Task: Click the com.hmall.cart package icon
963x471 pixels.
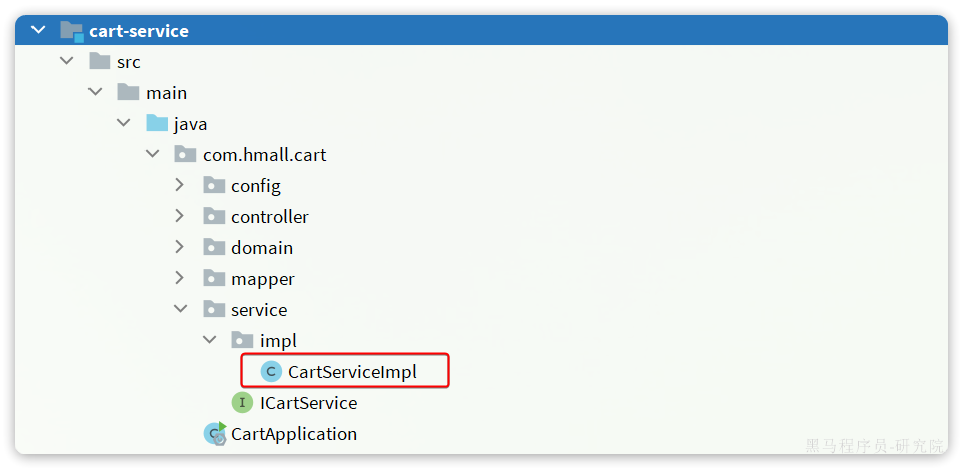Action: pyautogui.click(x=185, y=154)
